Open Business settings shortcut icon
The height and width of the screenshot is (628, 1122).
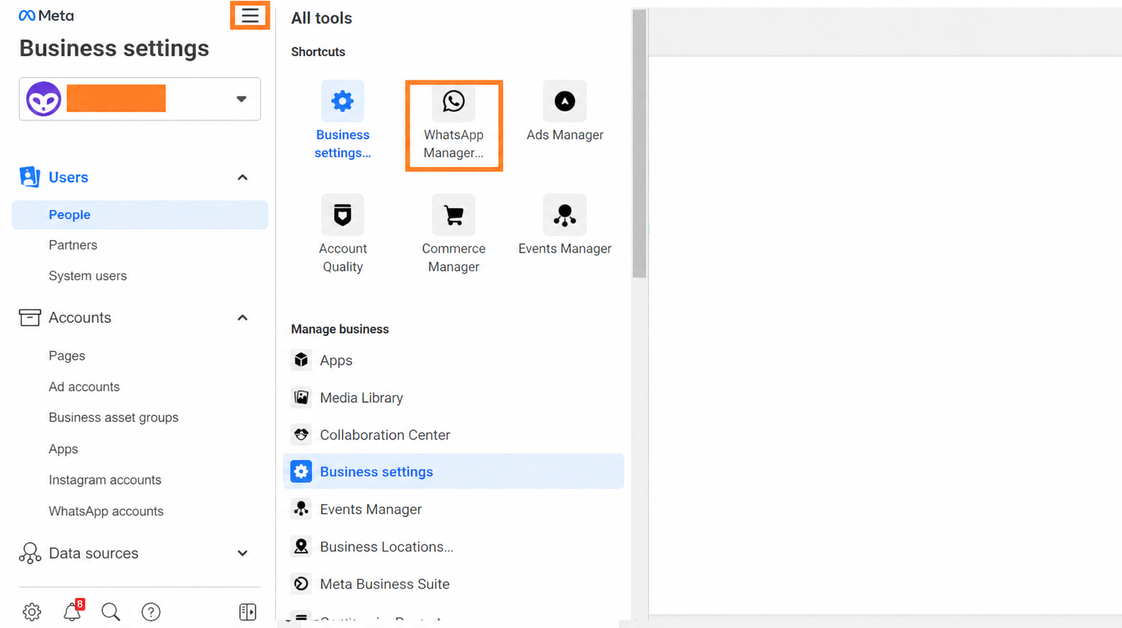(343, 101)
